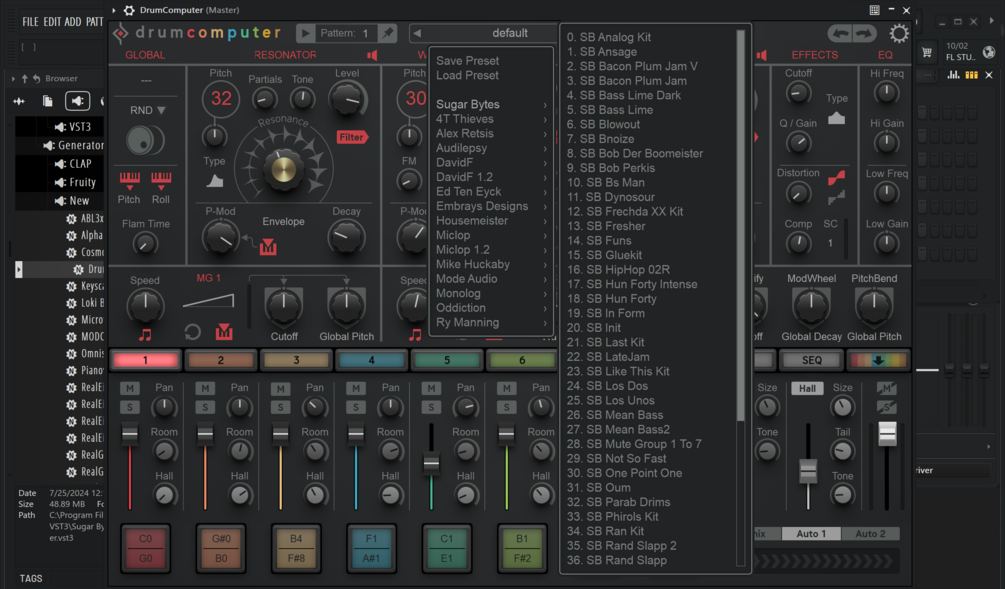Expand the Ry Manning preset submenu
Image resolution: width=1005 pixels, height=589 pixels.
click(492, 322)
